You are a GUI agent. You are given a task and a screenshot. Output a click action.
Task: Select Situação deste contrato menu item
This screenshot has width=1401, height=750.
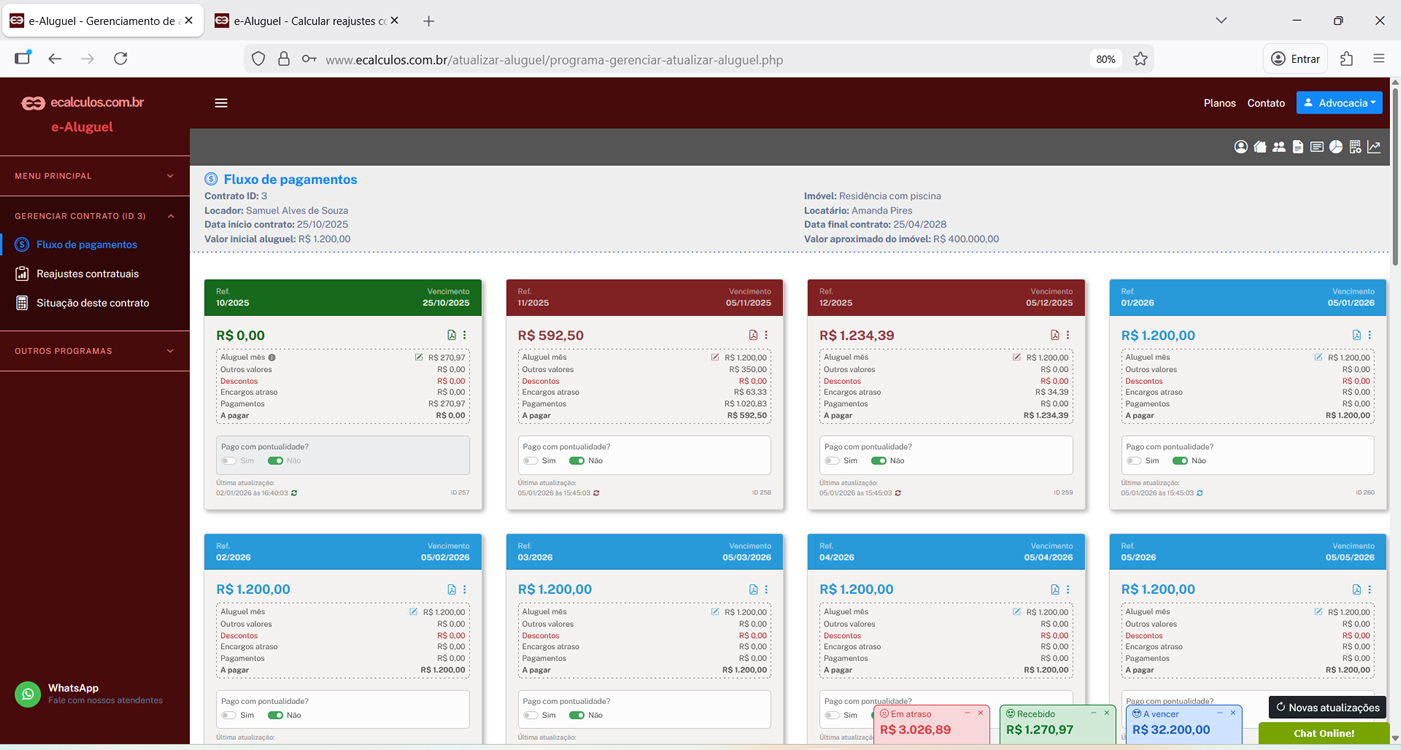92,303
